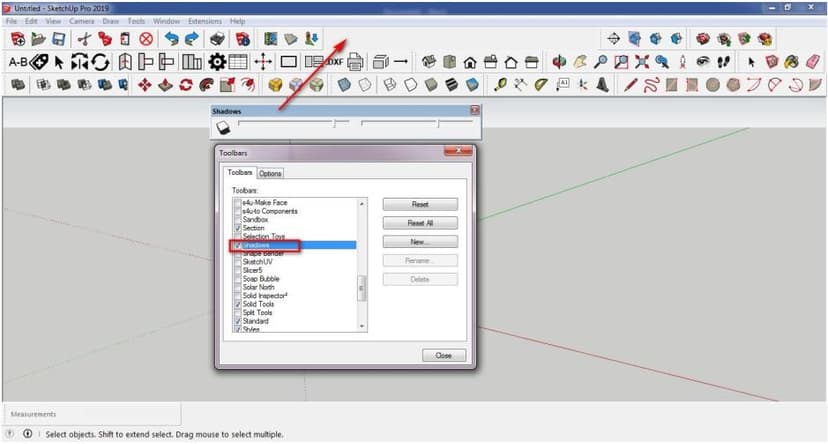
Task: Enable the SketchUV toolbar checkbox
Action: coord(238,262)
